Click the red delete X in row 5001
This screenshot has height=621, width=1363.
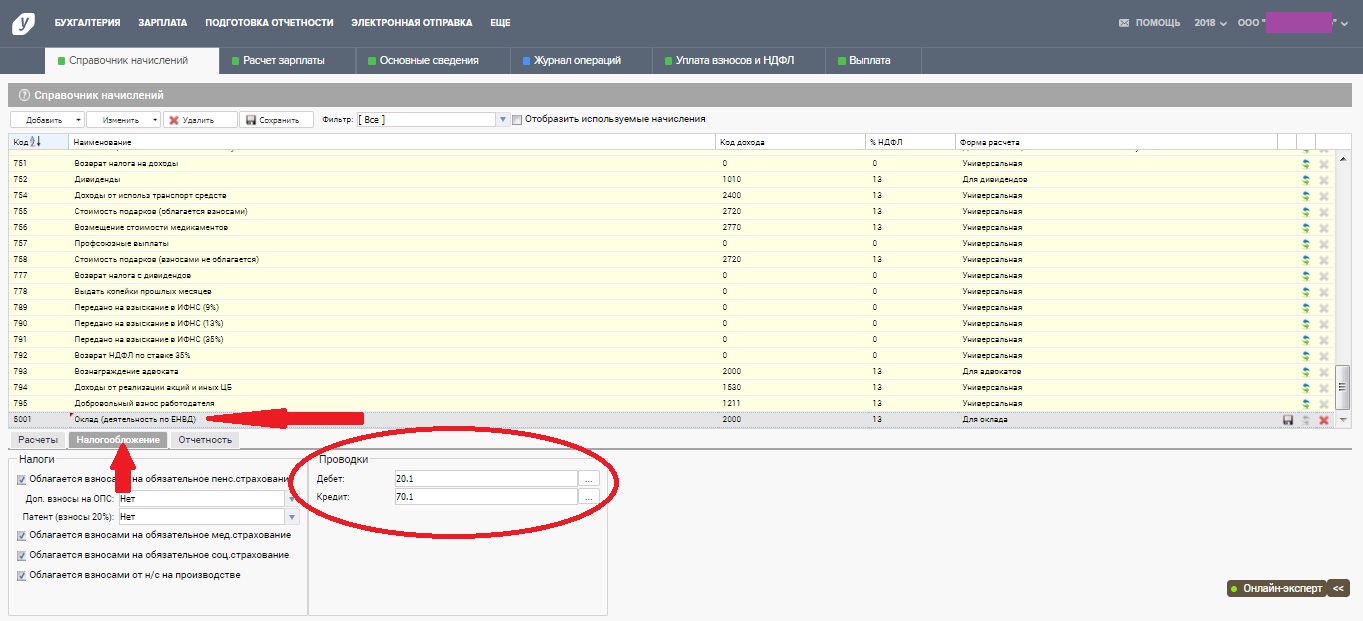point(1324,420)
